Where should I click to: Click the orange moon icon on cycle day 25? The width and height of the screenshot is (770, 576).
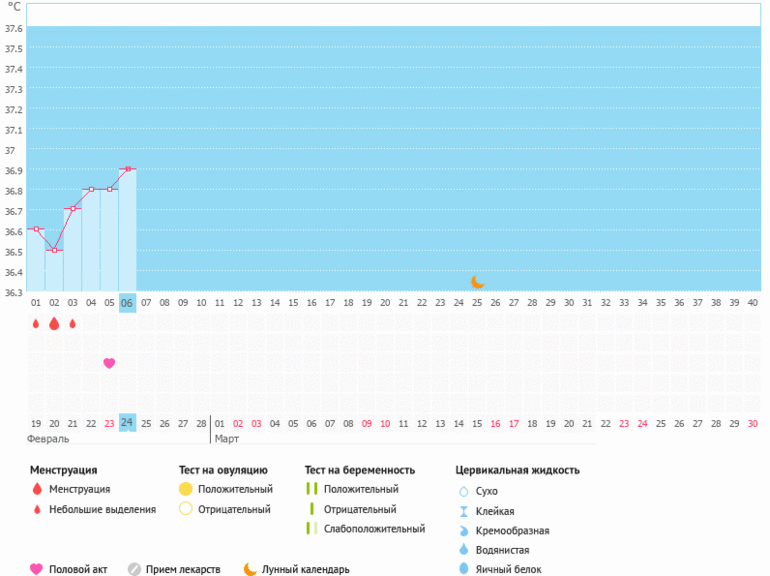coord(477,282)
